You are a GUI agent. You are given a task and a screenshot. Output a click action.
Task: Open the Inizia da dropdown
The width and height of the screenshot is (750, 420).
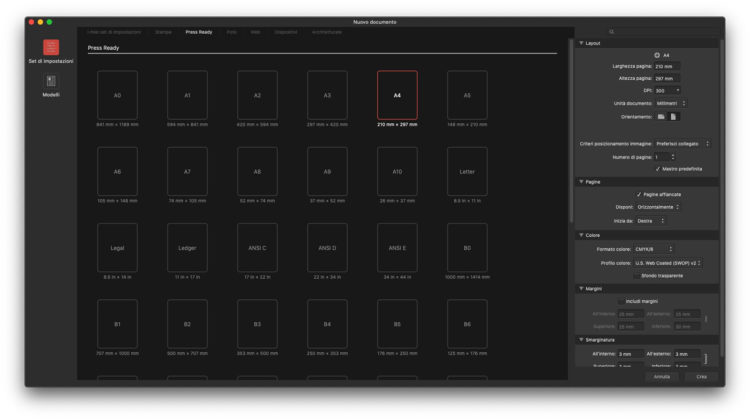651,221
